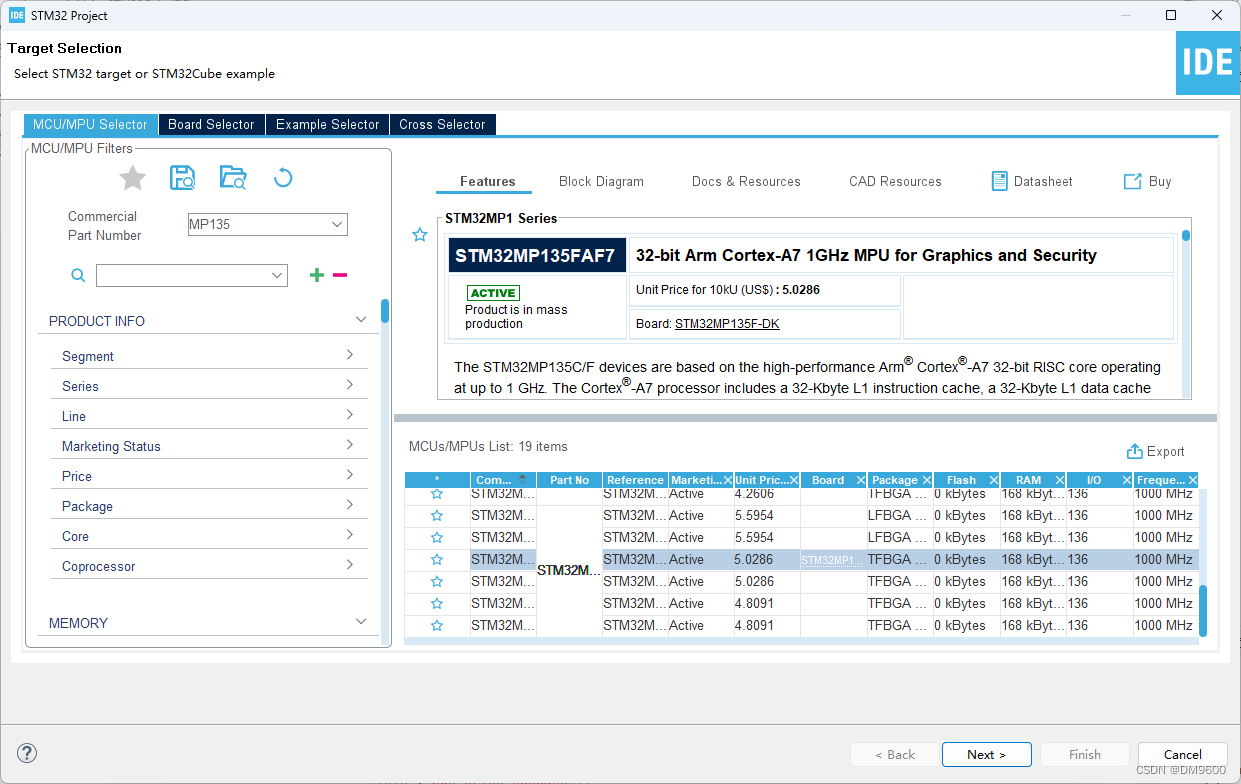Remove the Board column with its X

pyautogui.click(x=860, y=480)
